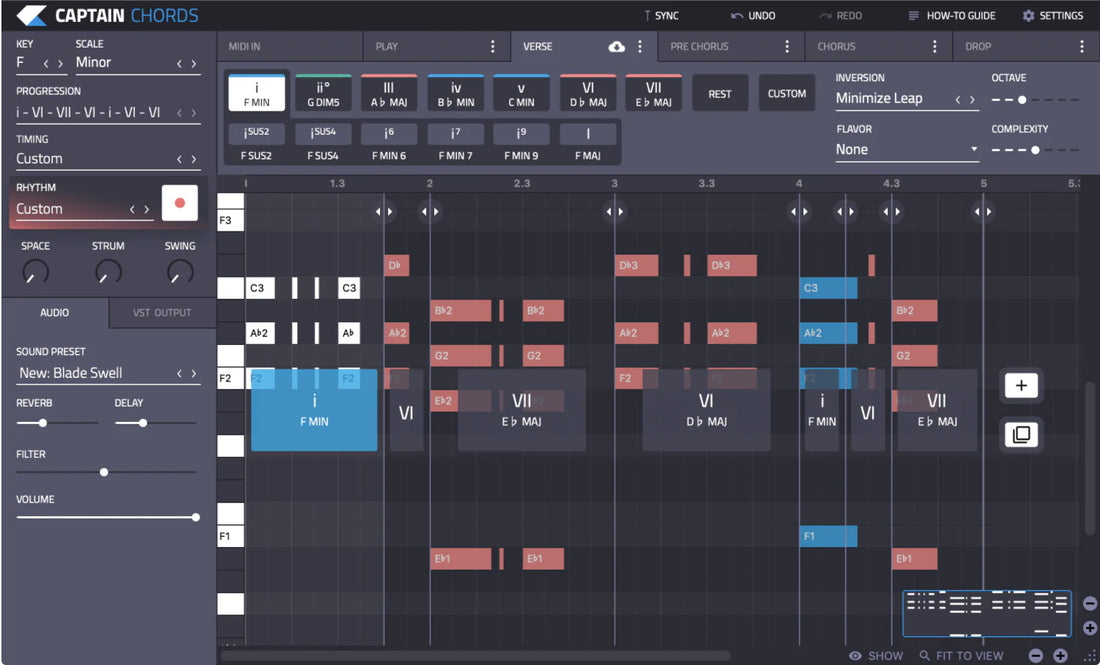Zoom out horizontally with bottom minus
Image resolution: width=1100 pixels, height=665 pixels.
(1035, 655)
